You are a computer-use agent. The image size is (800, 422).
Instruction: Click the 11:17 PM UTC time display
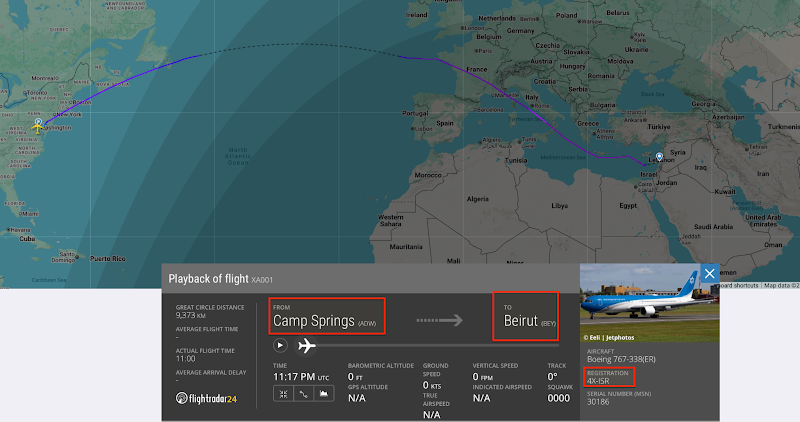click(300, 376)
